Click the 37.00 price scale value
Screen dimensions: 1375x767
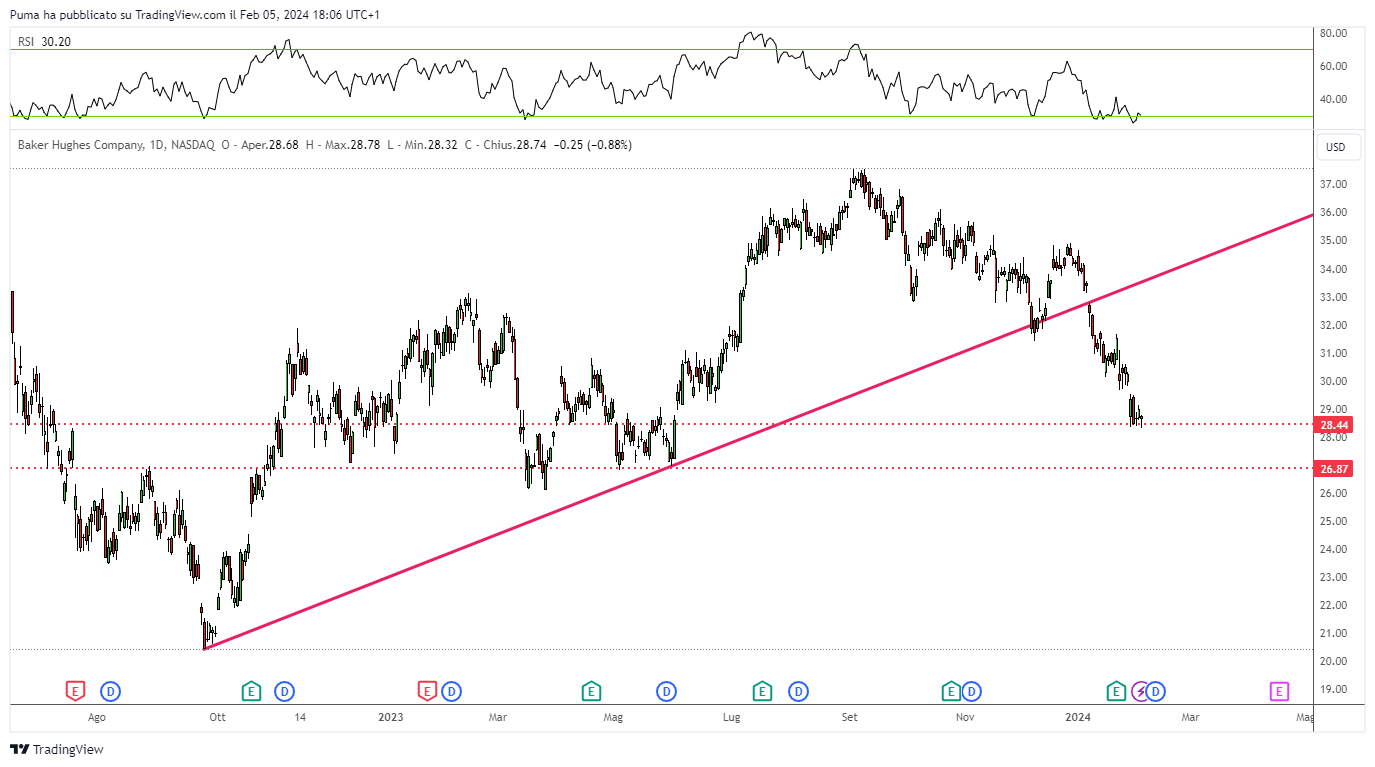tap(1334, 185)
